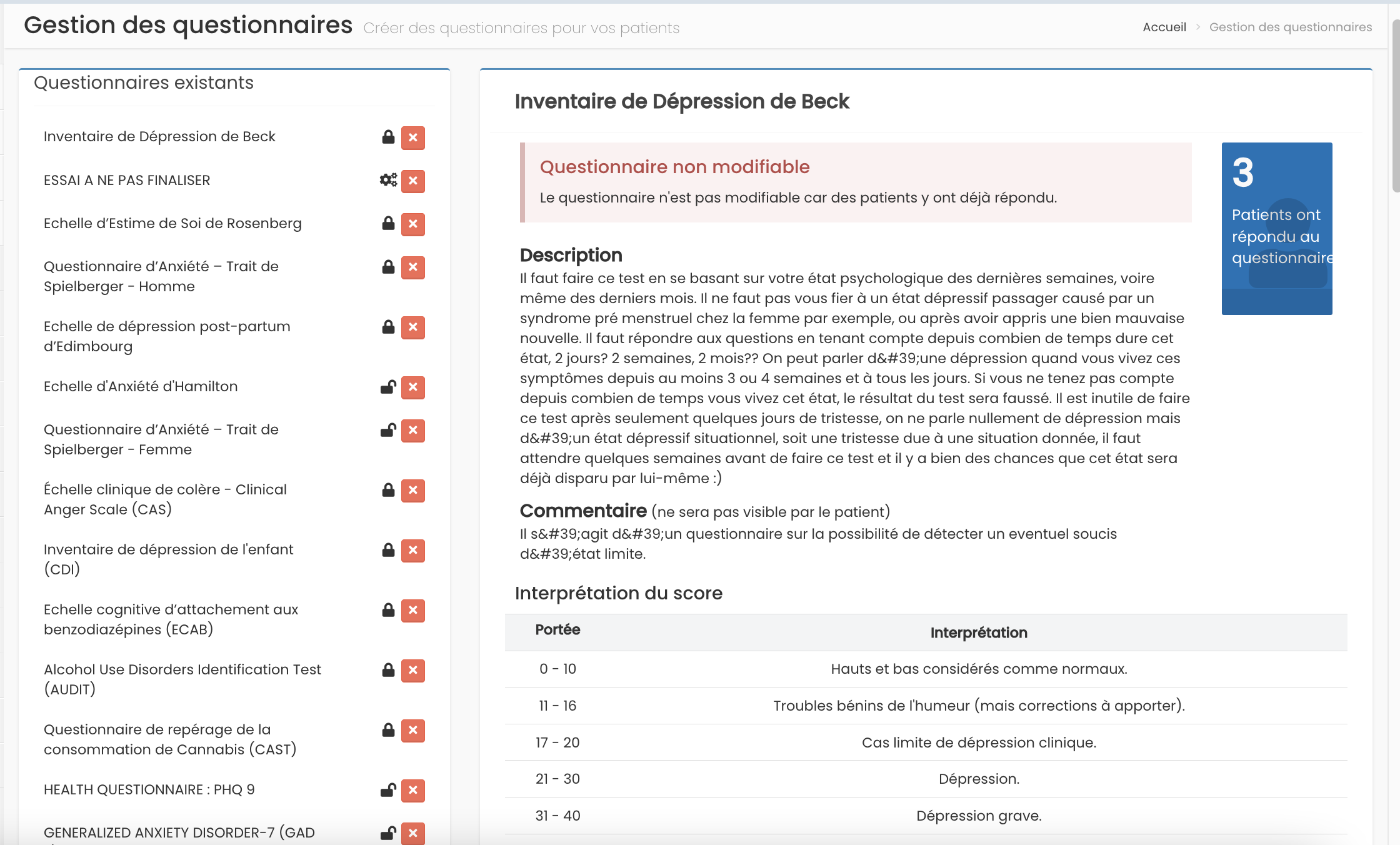
Task: Click the Interprétation column header
Action: point(979,633)
